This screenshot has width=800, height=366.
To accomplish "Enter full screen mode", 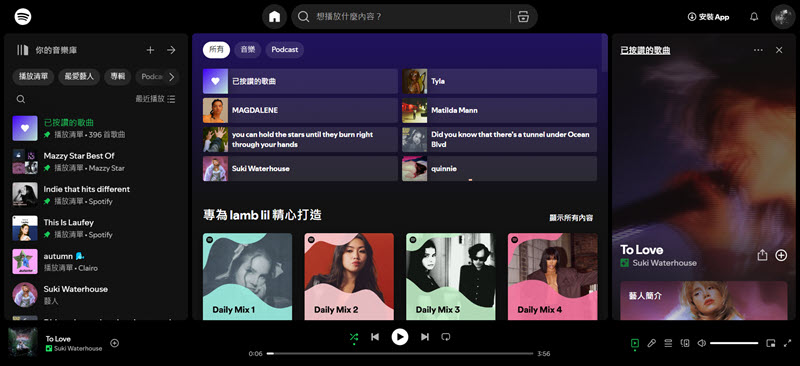I will click(x=788, y=344).
